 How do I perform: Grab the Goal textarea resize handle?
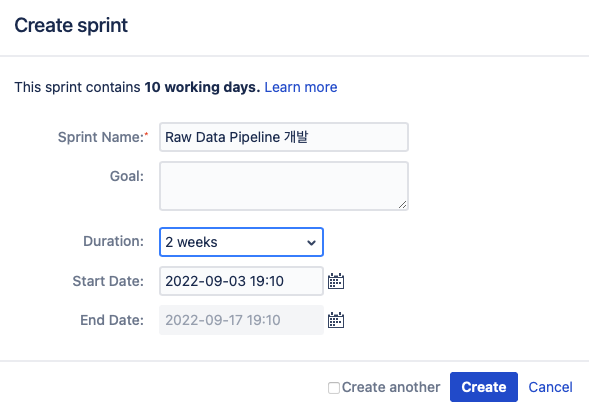point(402,204)
